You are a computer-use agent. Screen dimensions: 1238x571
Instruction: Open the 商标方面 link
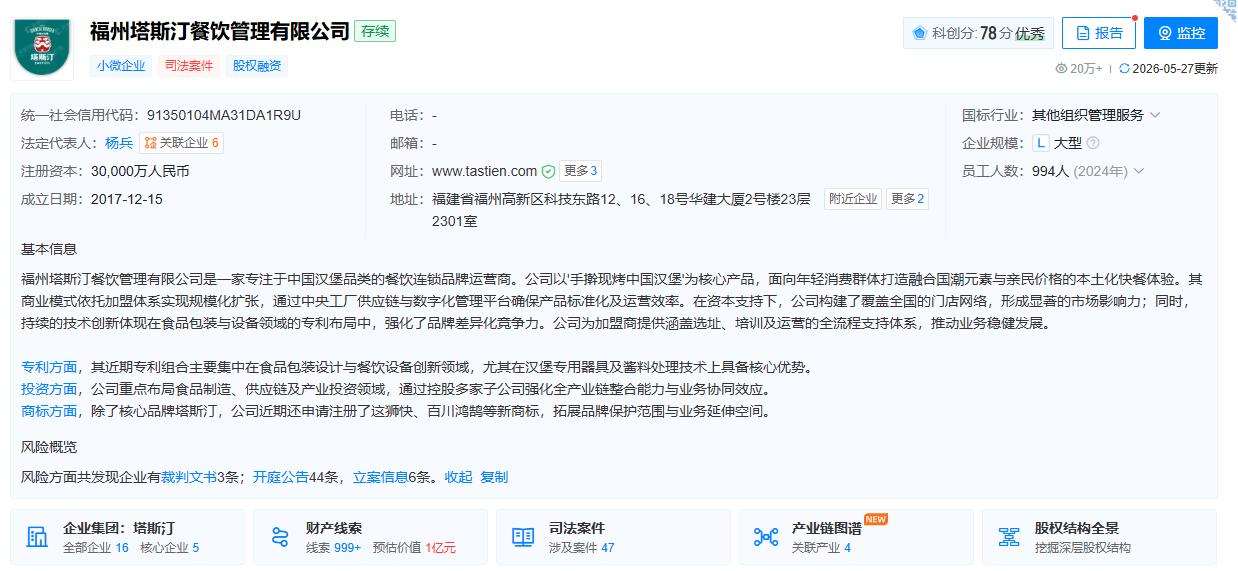coord(49,411)
